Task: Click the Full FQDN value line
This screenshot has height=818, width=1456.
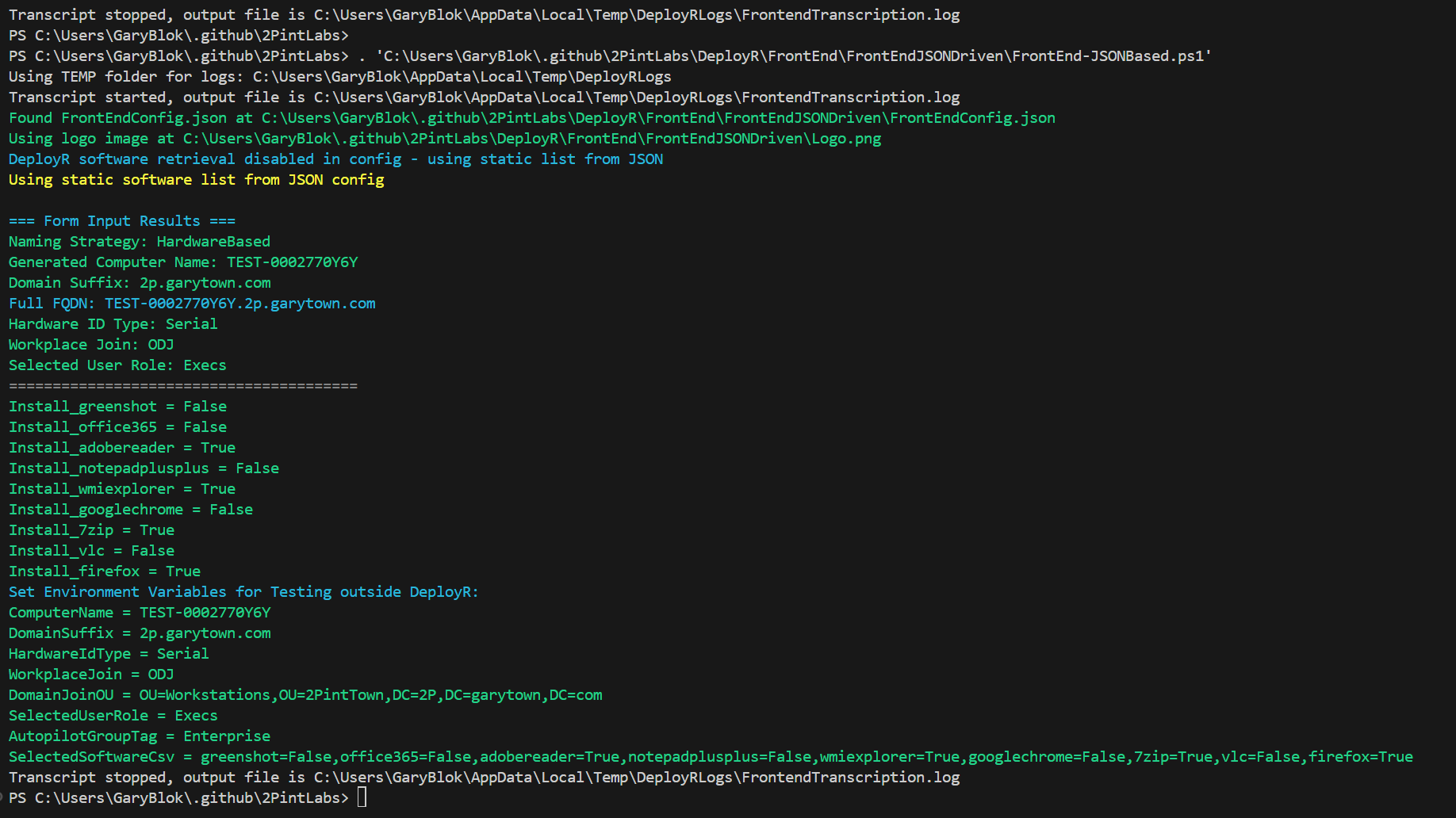Action: pos(192,304)
